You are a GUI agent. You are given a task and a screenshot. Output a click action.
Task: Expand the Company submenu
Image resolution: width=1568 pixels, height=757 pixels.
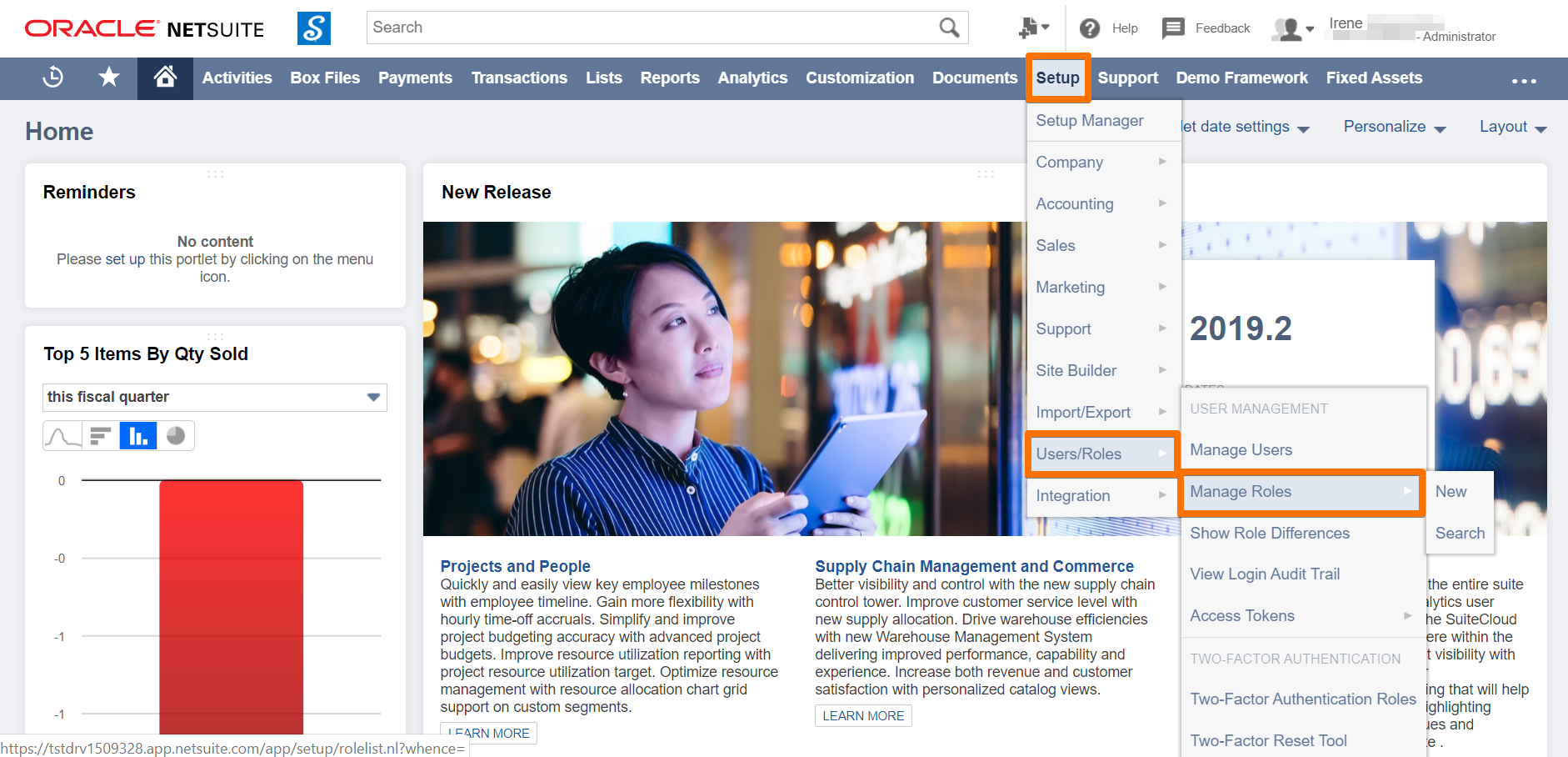click(1104, 163)
